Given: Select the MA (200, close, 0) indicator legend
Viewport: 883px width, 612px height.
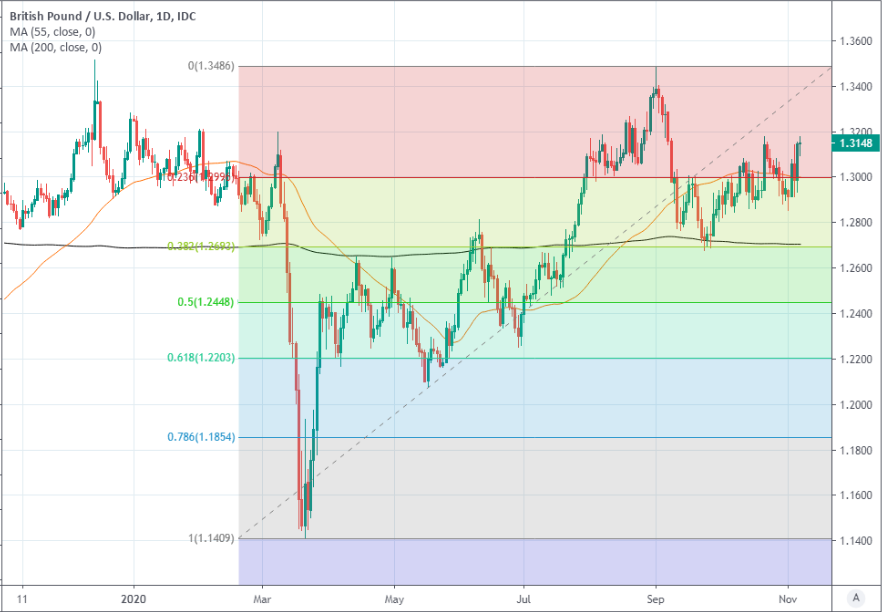Looking at the screenshot, I should pos(56,47).
